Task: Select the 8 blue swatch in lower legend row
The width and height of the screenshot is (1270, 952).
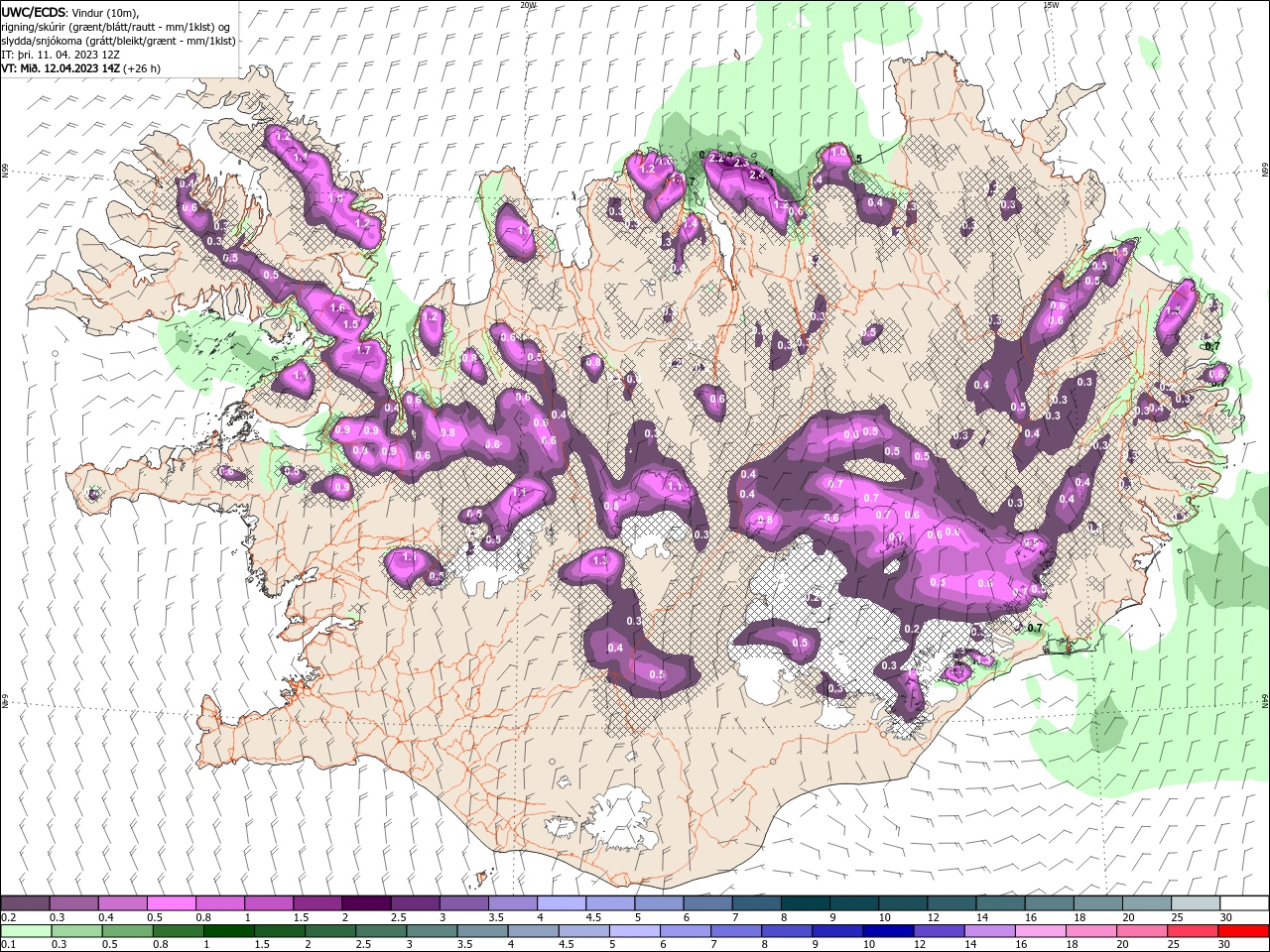Action: click(x=788, y=931)
